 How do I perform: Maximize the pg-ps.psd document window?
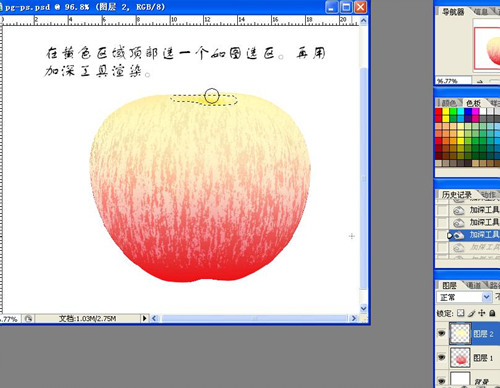click(346, 7)
